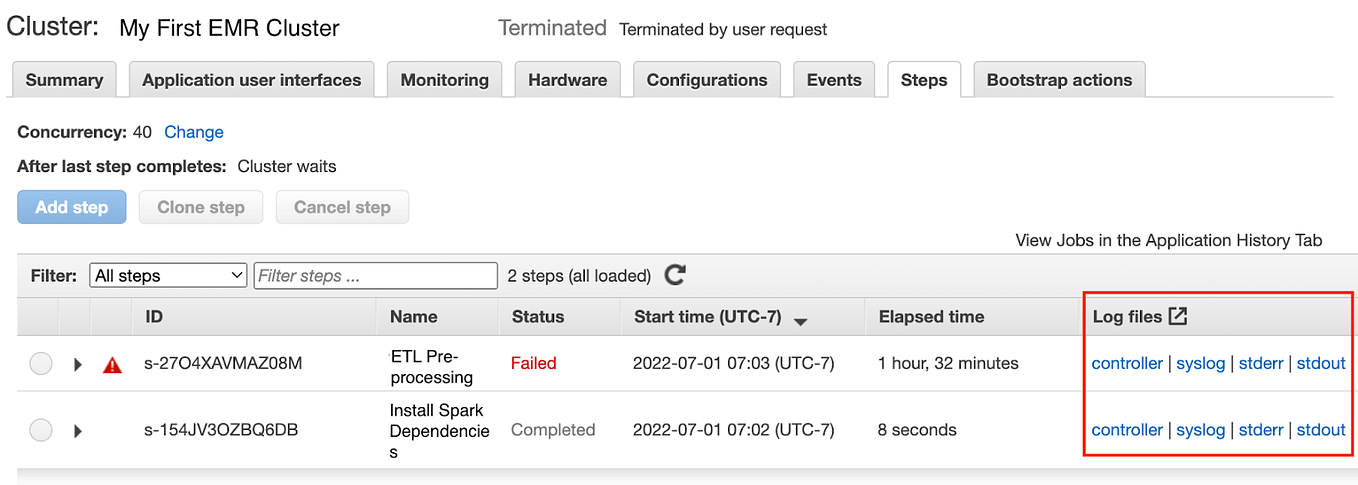The image size is (1358, 485).
Task: Select the radio button for ETL Pre-processing step
Action: coord(41,364)
